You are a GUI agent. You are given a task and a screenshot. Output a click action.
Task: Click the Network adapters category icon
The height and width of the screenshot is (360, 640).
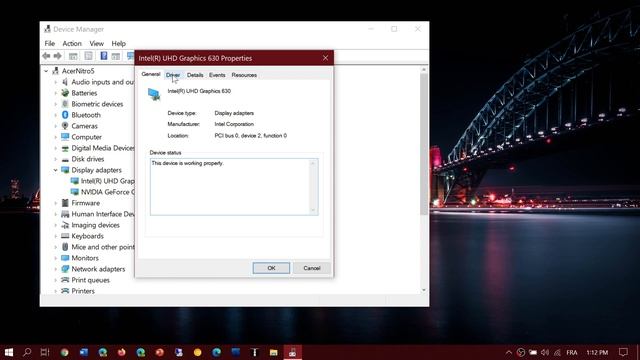coord(65,269)
